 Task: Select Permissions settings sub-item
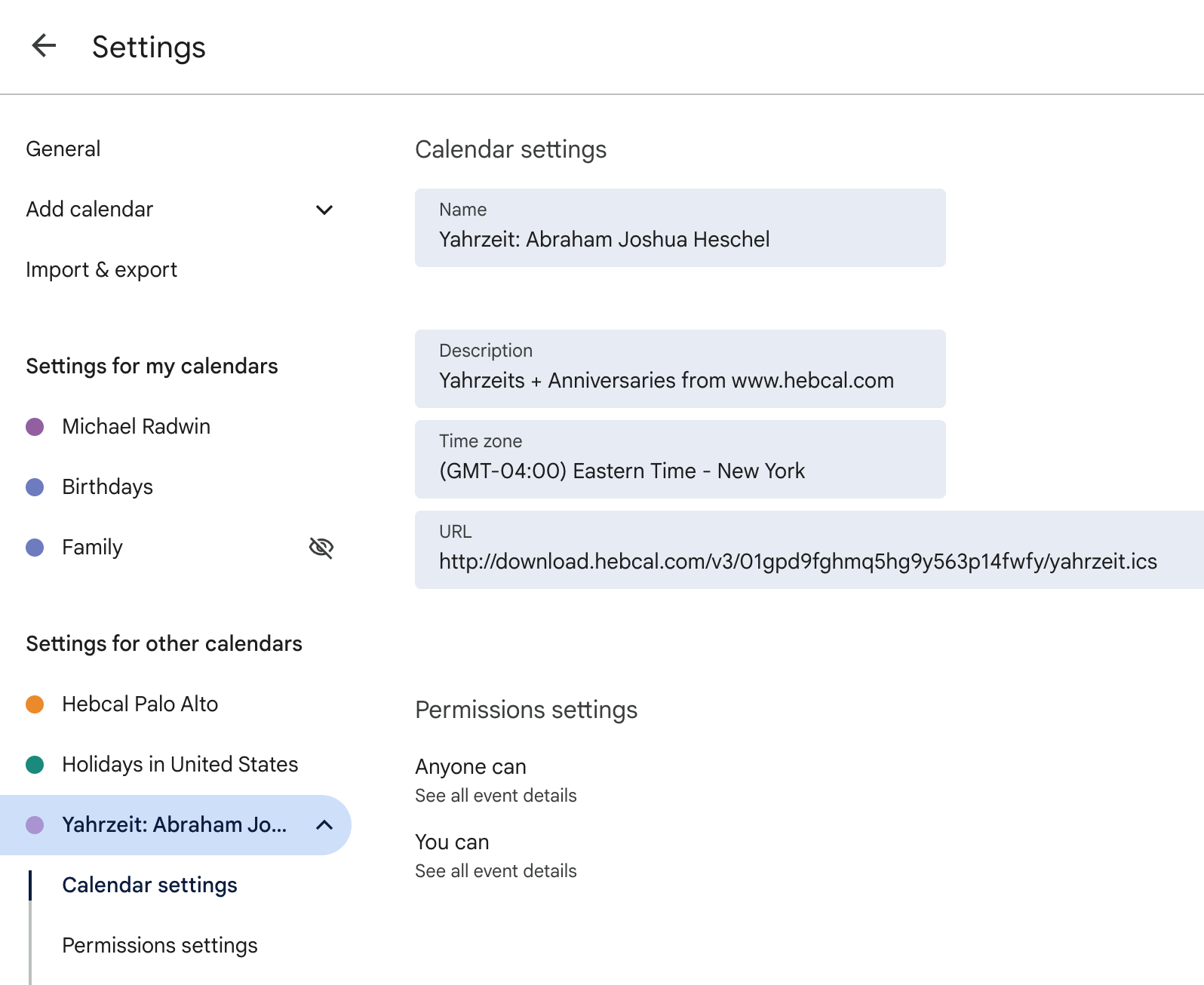click(x=160, y=945)
